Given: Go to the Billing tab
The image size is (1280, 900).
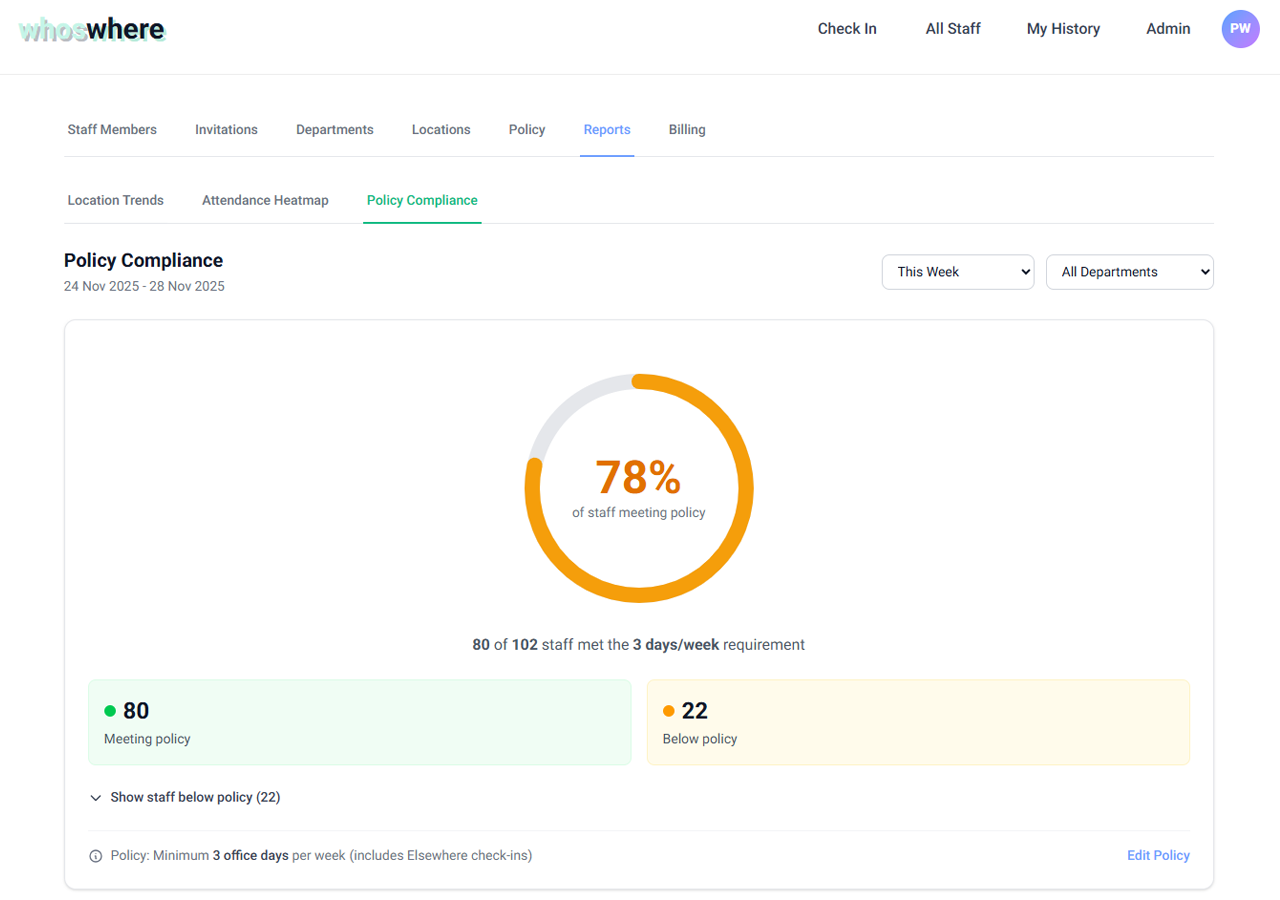Looking at the screenshot, I should pyautogui.click(x=687, y=130).
